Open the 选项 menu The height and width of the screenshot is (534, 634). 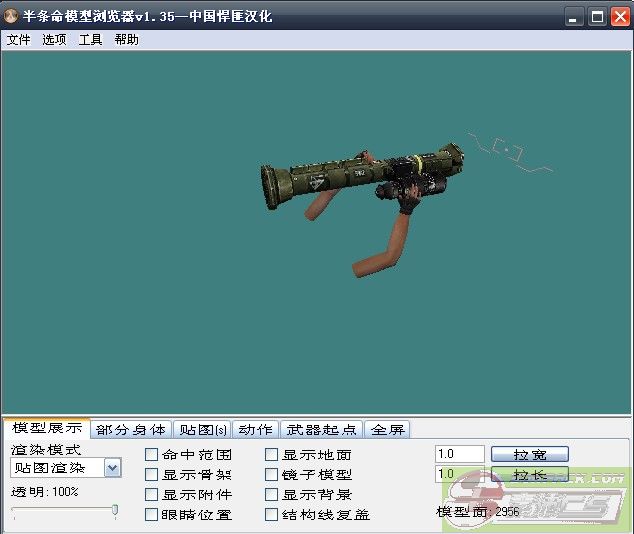pos(54,40)
